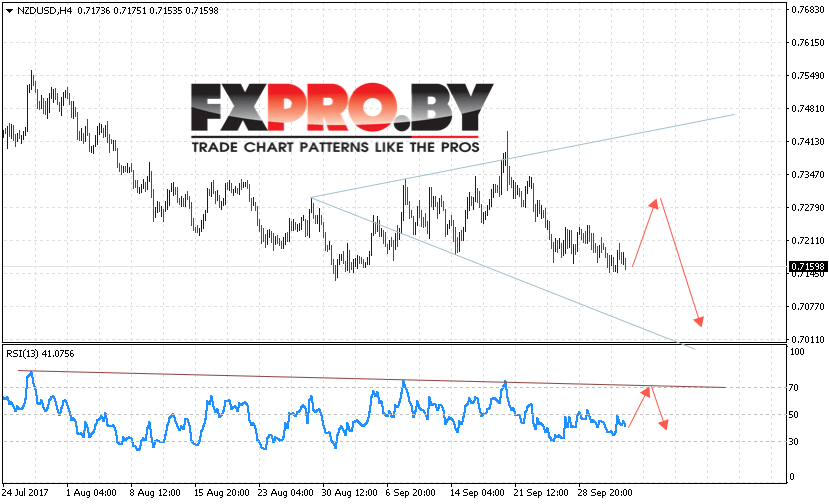
Task: Select the 28 Sep 20:00 time label
Action: pyautogui.click(x=605, y=492)
